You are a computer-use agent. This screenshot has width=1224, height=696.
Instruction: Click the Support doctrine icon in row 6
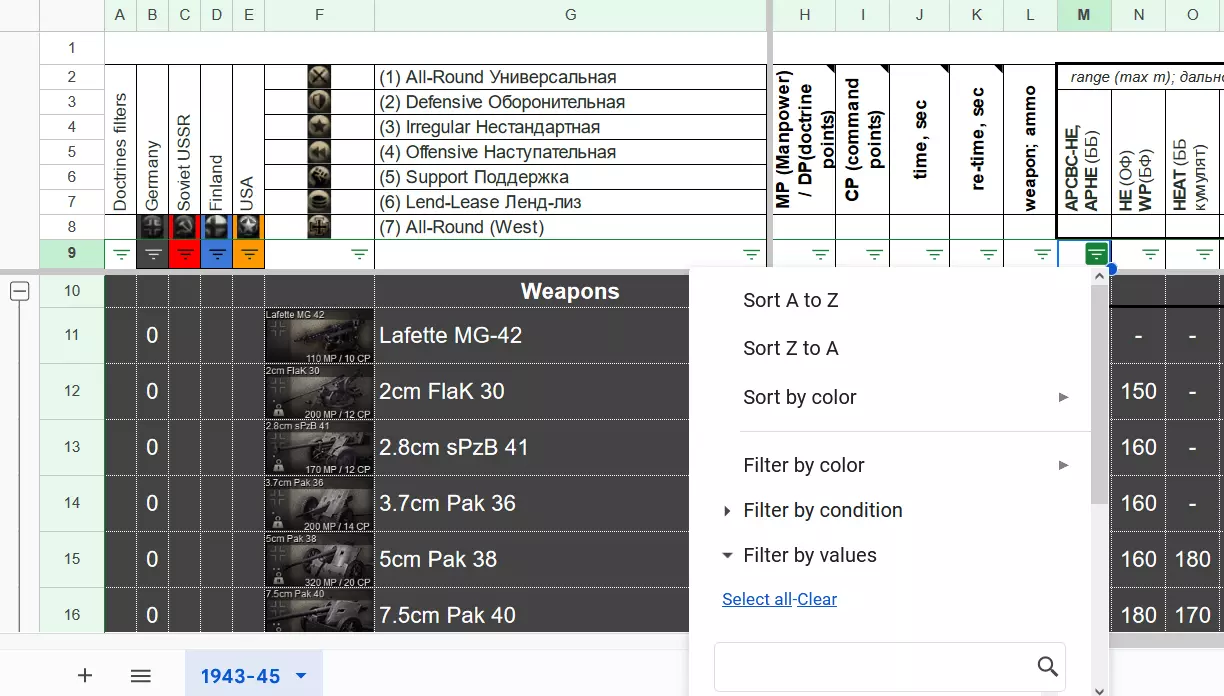(x=319, y=177)
